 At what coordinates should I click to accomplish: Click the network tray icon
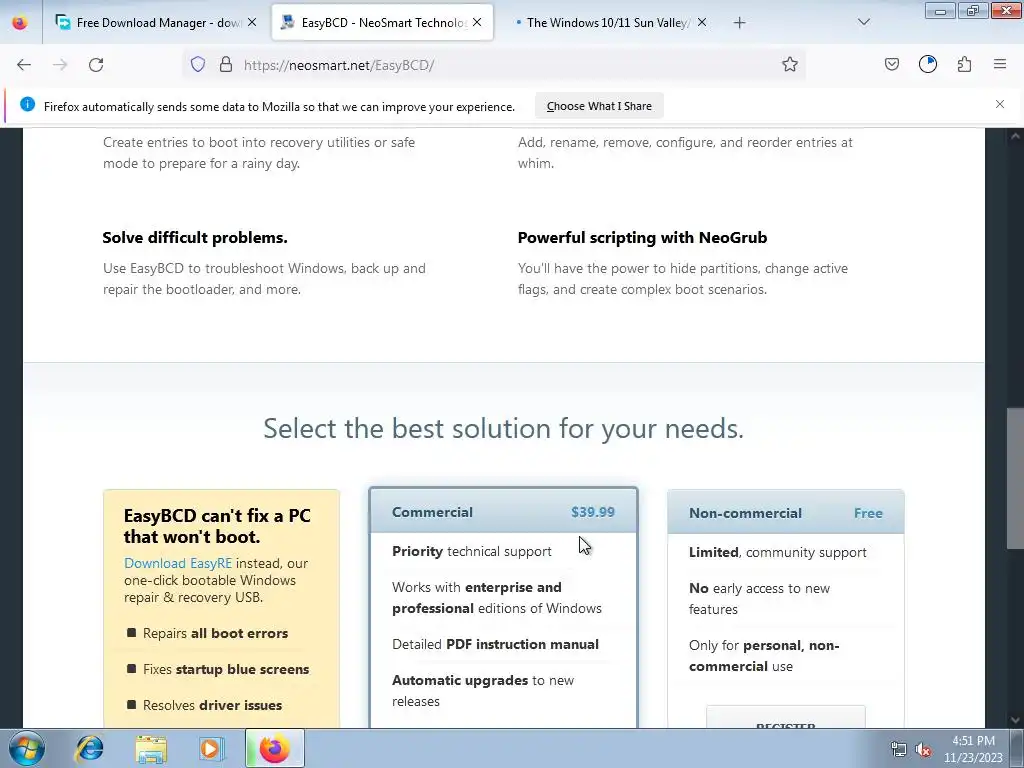pos(899,750)
